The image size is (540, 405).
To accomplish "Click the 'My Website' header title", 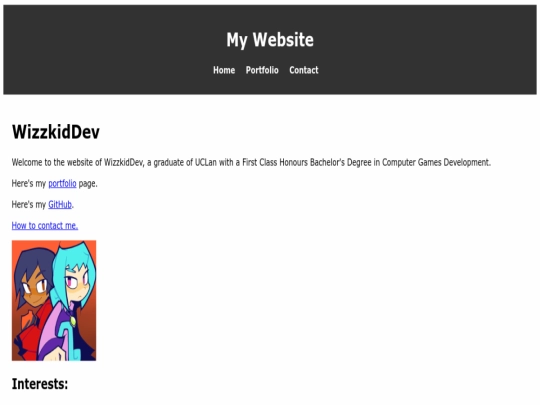I will pyautogui.click(x=270, y=40).
